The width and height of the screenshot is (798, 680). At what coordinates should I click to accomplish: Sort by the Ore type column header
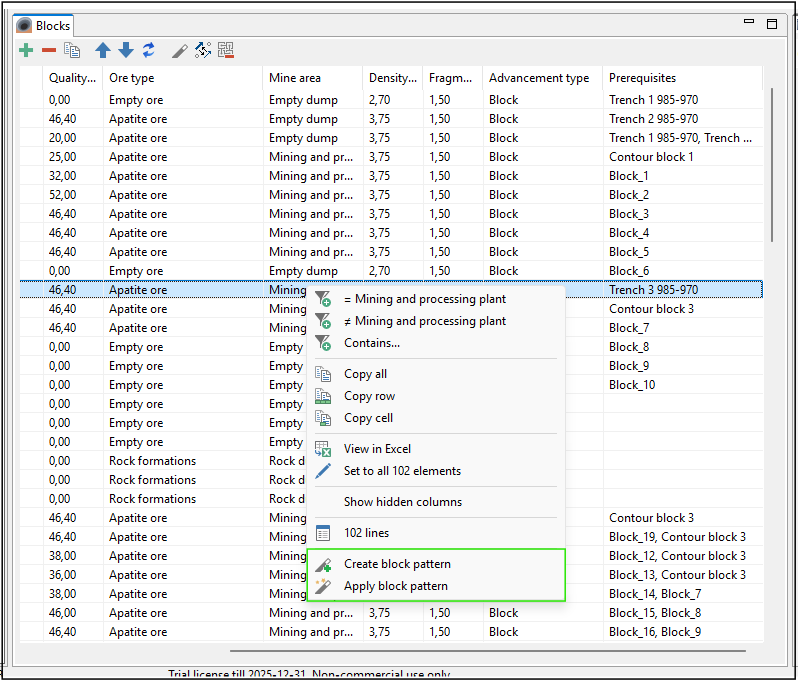(x=183, y=78)
